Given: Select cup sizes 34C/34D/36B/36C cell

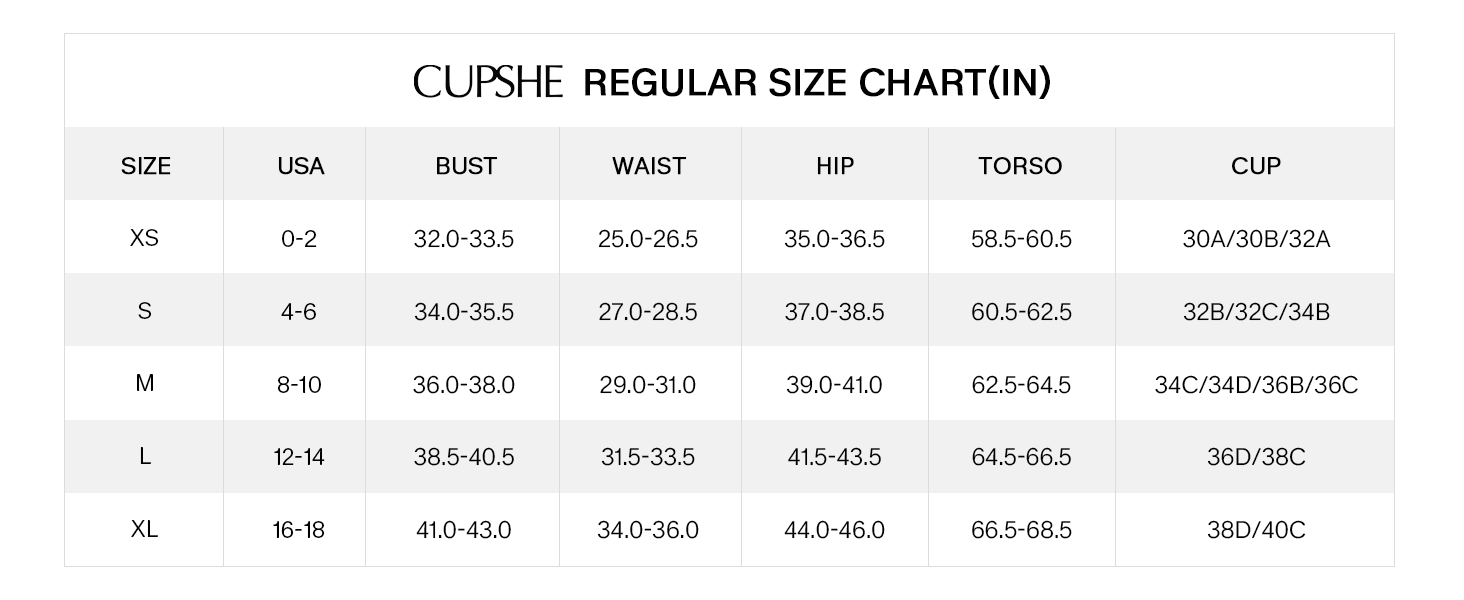Looking at the screenshot, I should (x=1256, y=385).
